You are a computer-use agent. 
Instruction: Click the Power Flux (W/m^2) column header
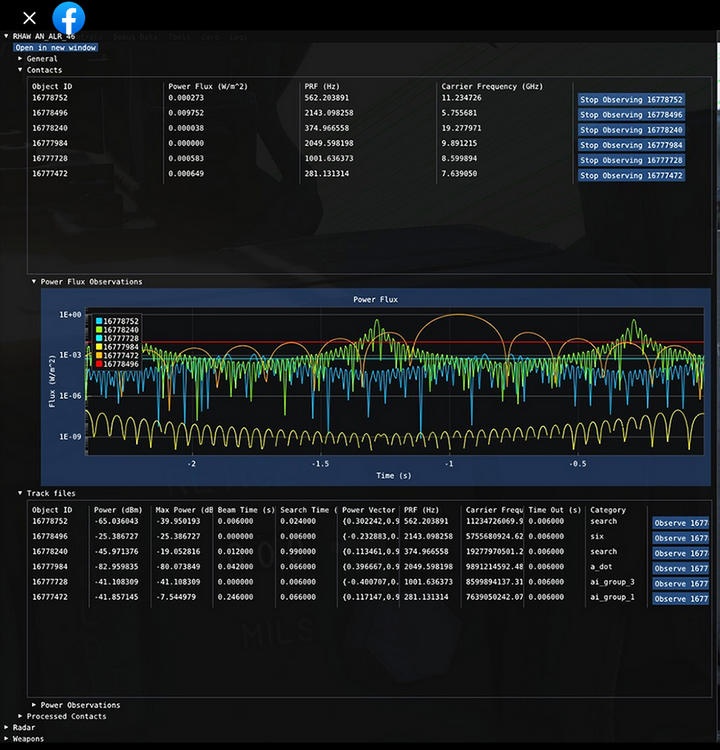pos(208,87)
